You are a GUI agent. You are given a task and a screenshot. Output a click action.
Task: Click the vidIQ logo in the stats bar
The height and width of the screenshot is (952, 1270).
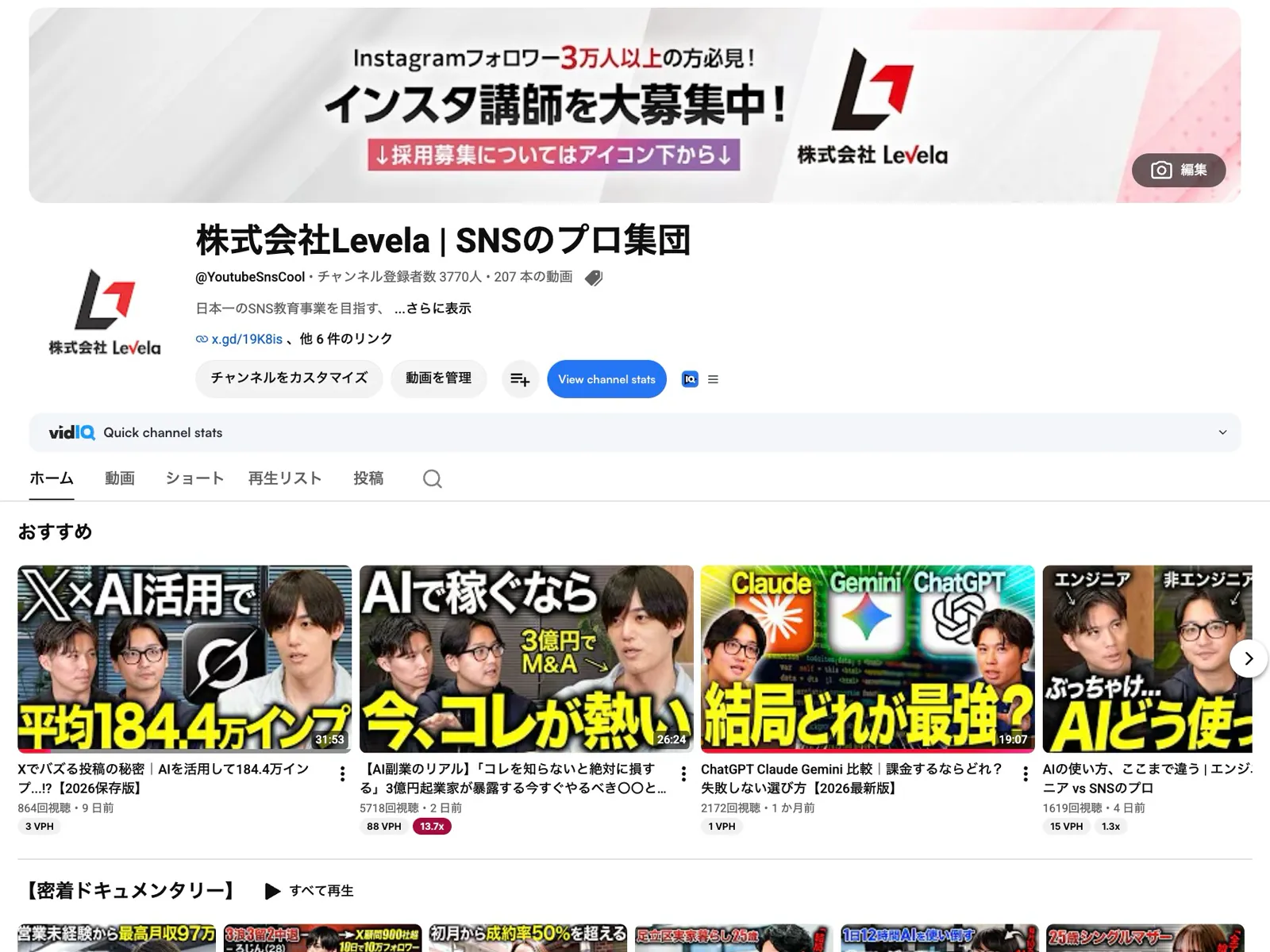tap(71, 432)
